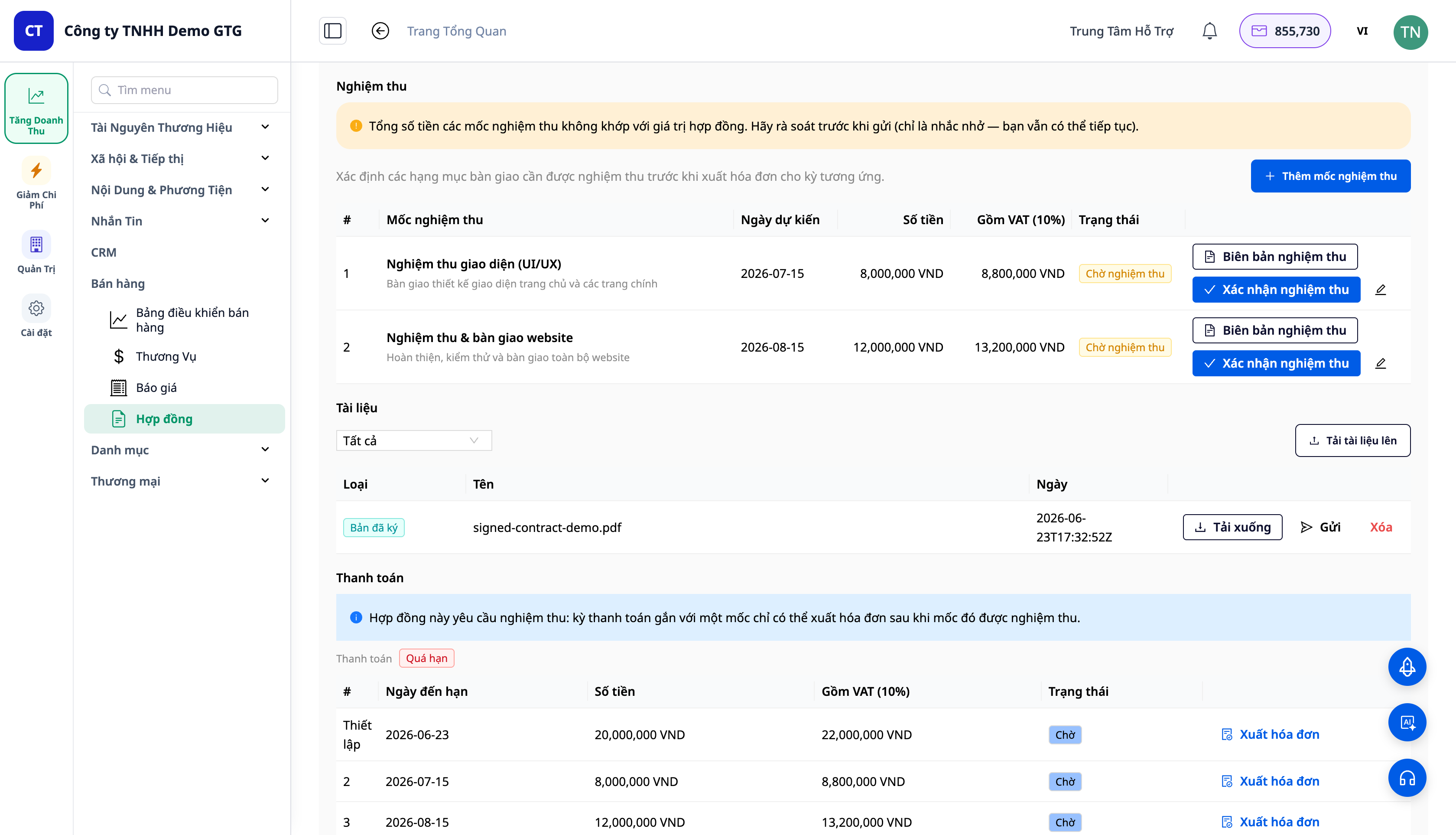
Task: Open Báo giá menu item
Action: pos(185,388)
